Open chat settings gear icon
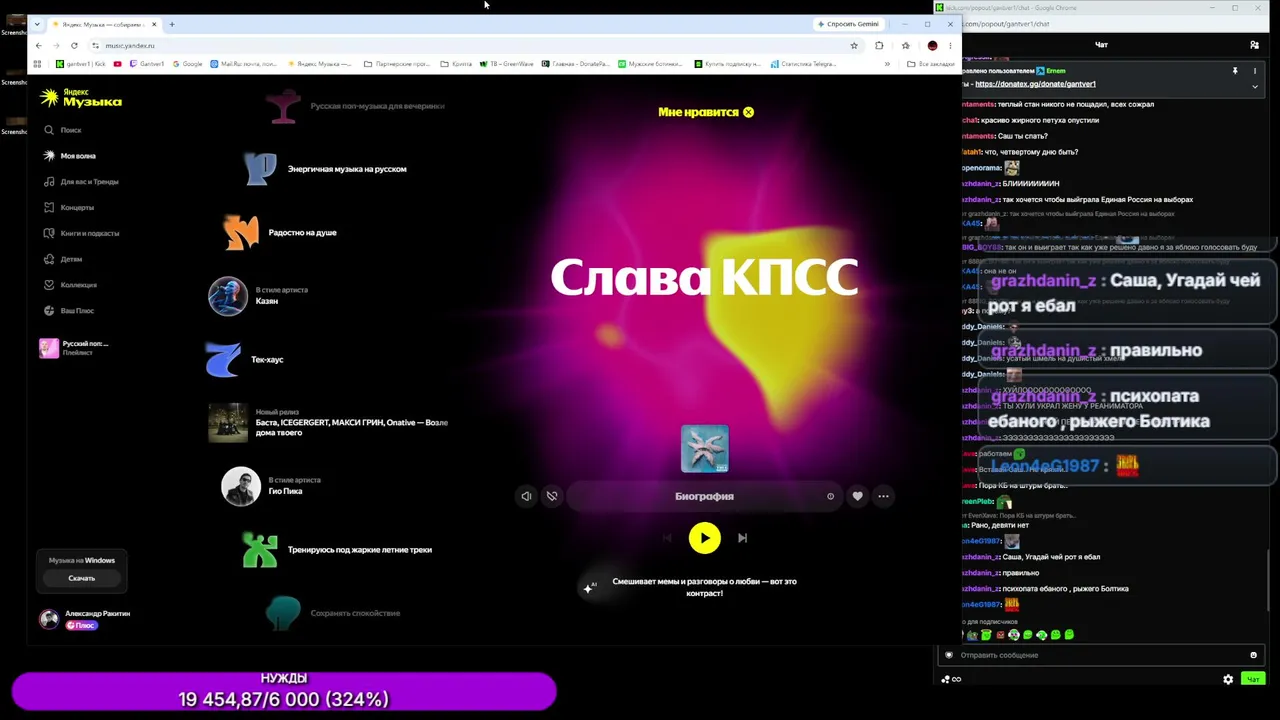1280x720 pixels. (1228, 679)
